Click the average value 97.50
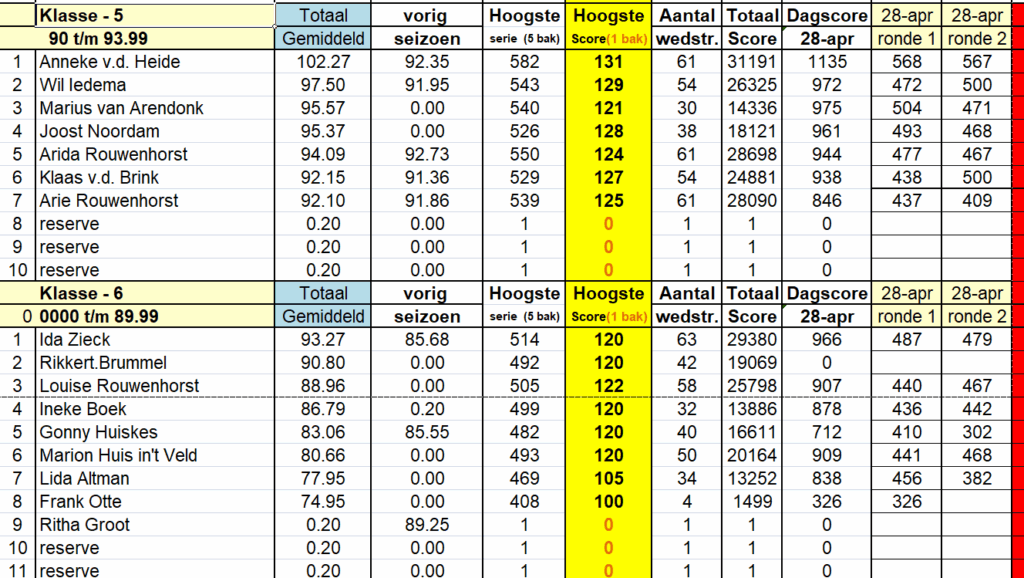The width and height of the screenshot is (1024, 578). point(323,85)
